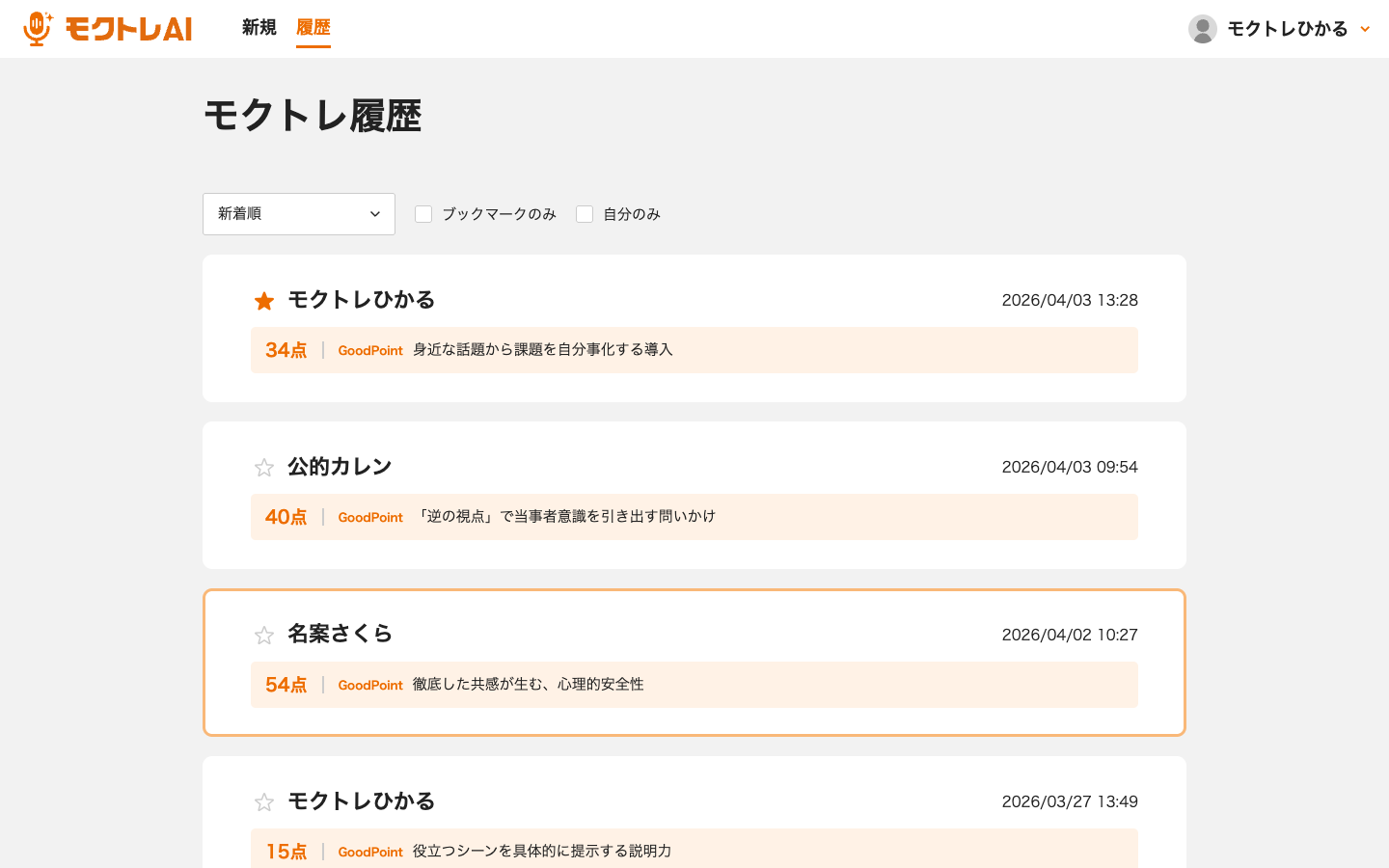Image resolution: width=1389 pixels, height=868 pixels.
Task: Expand the sort order selector
Action: point(299,213)
